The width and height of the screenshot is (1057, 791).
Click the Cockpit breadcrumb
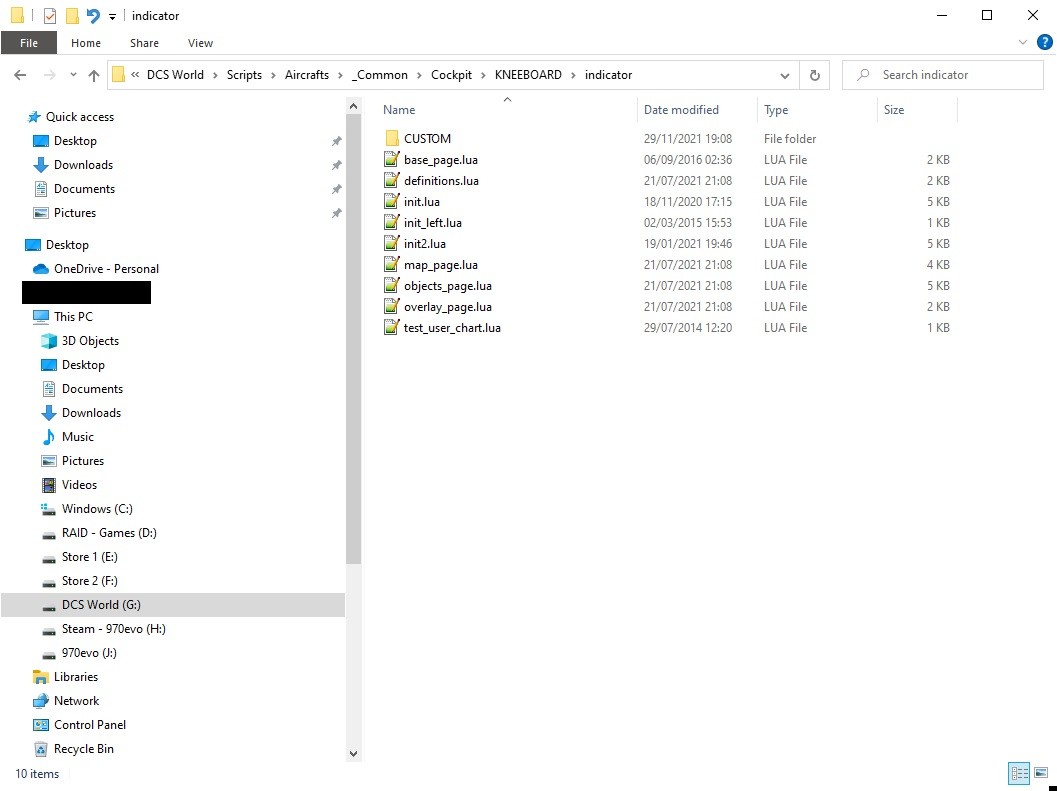point(451,75)
